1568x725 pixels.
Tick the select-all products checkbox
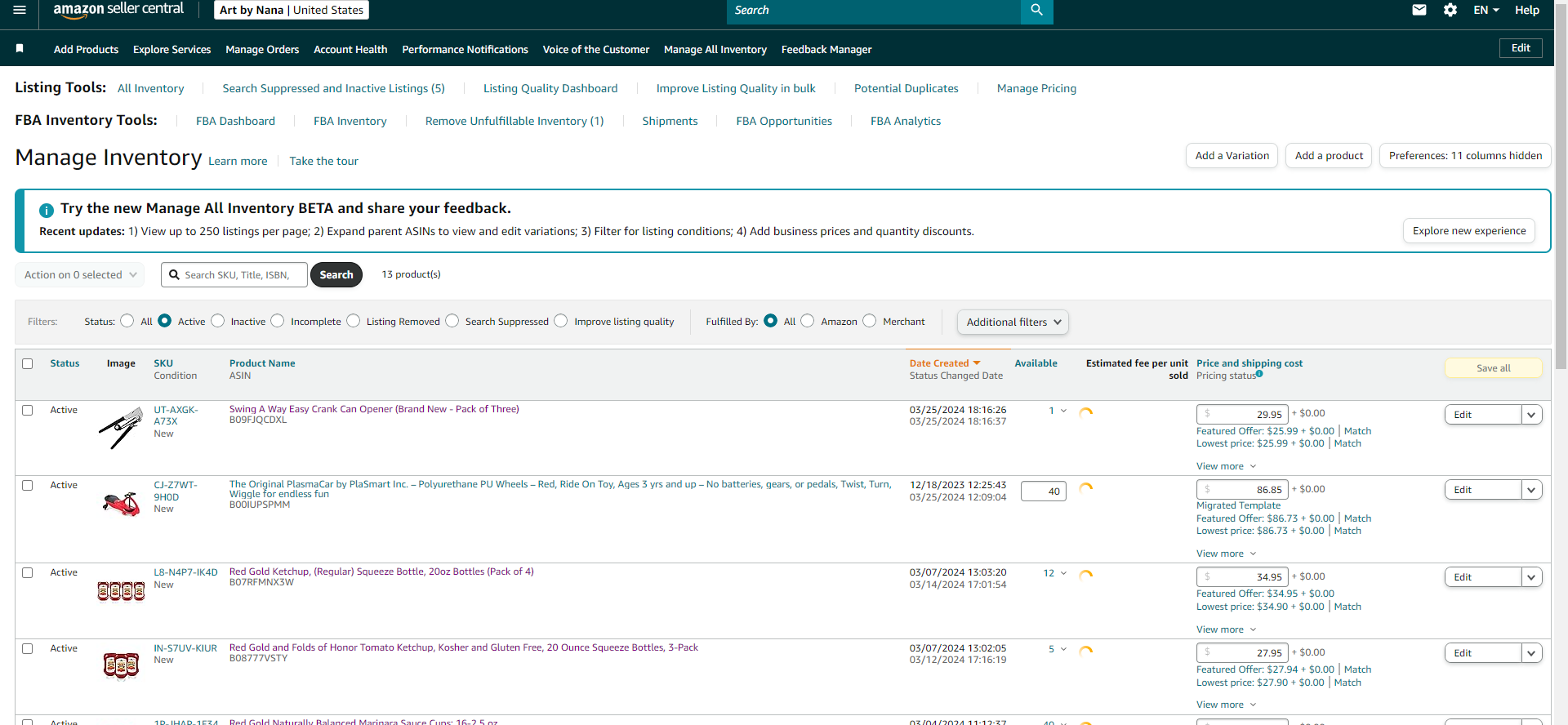[28, 364]
